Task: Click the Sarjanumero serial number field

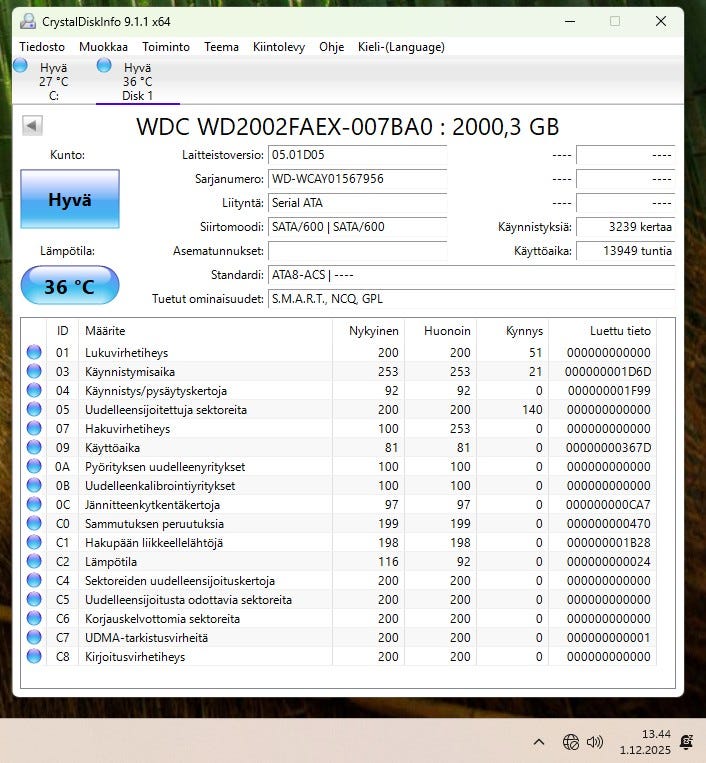Action: click(357, 179)
